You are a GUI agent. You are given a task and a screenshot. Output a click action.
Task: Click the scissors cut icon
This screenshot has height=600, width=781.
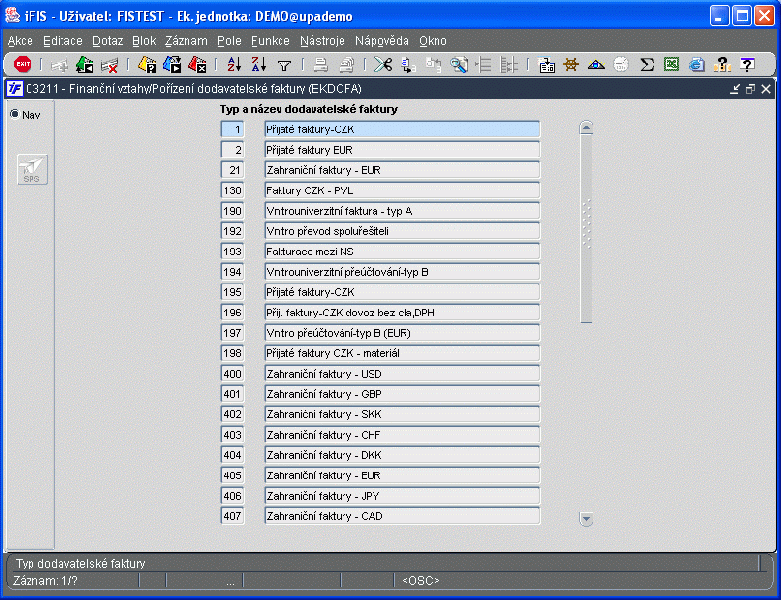pyautogui.click(x=383, y=64)
